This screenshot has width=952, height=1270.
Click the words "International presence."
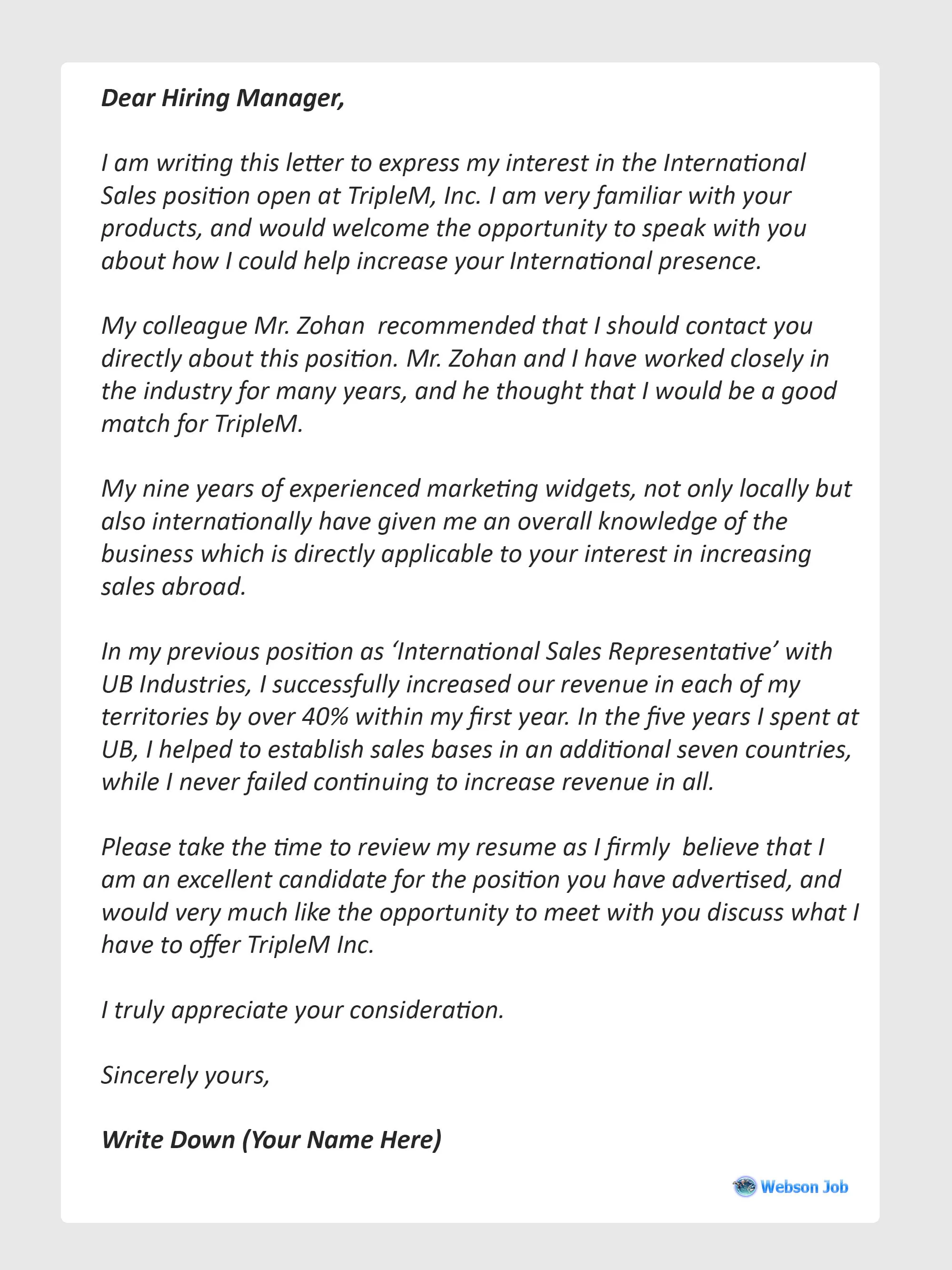pos(635,260)
